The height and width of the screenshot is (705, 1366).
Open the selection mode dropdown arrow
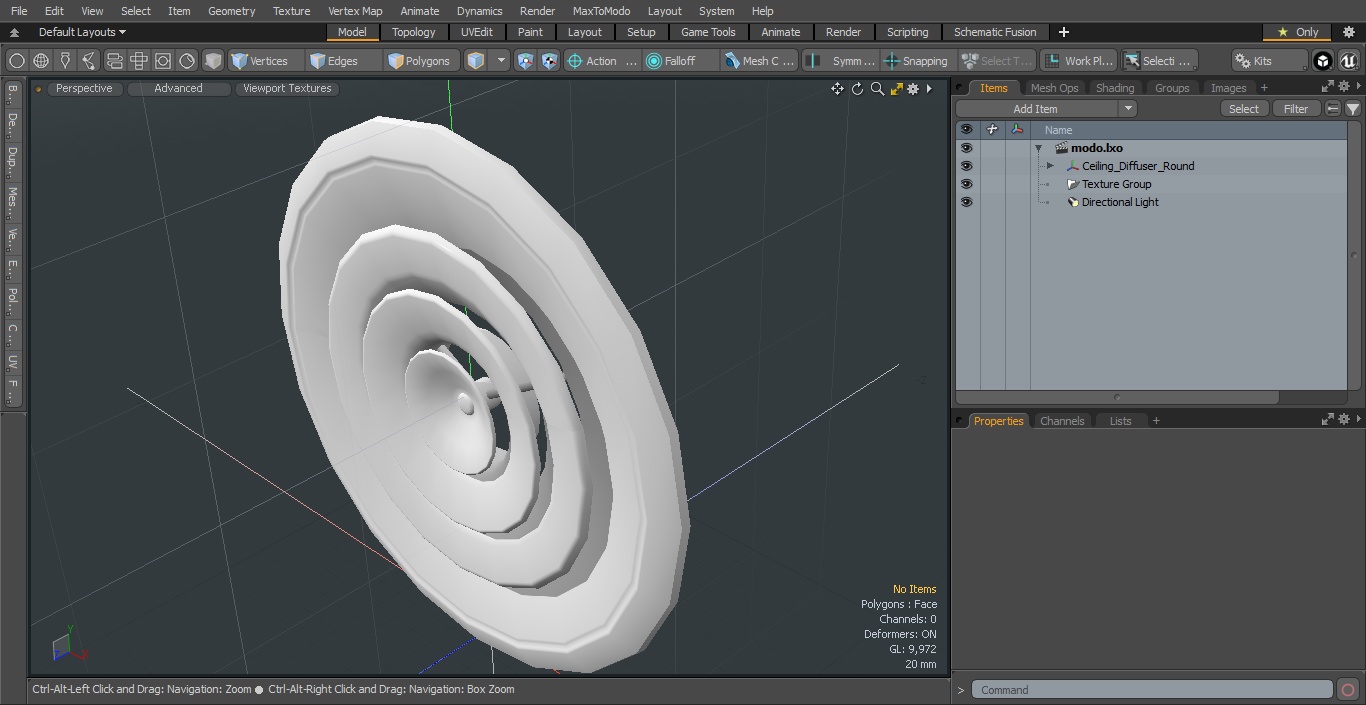coord(502,61)
